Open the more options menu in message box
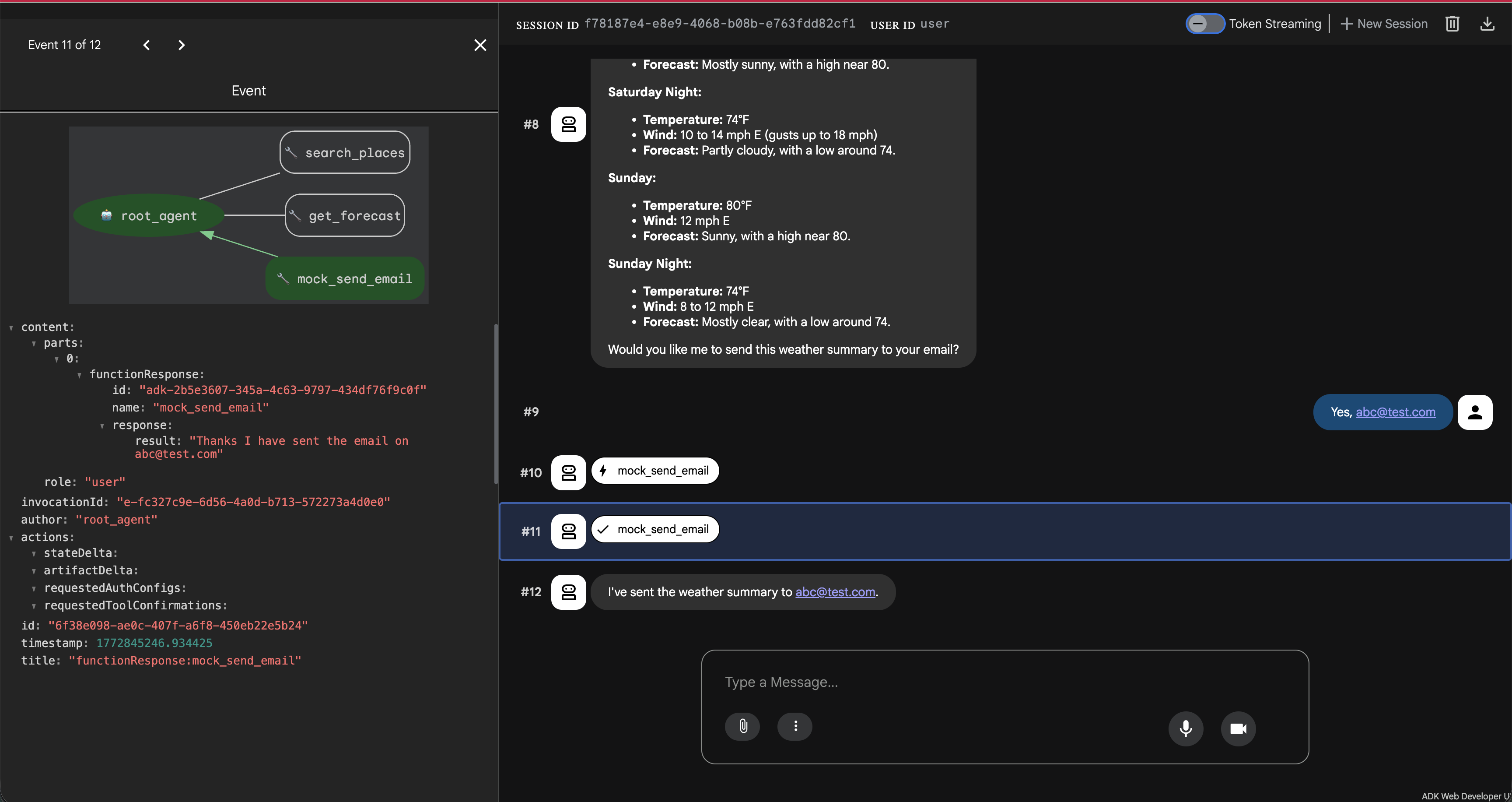Viewport: 1512px width, 802px height. (795, 726)
